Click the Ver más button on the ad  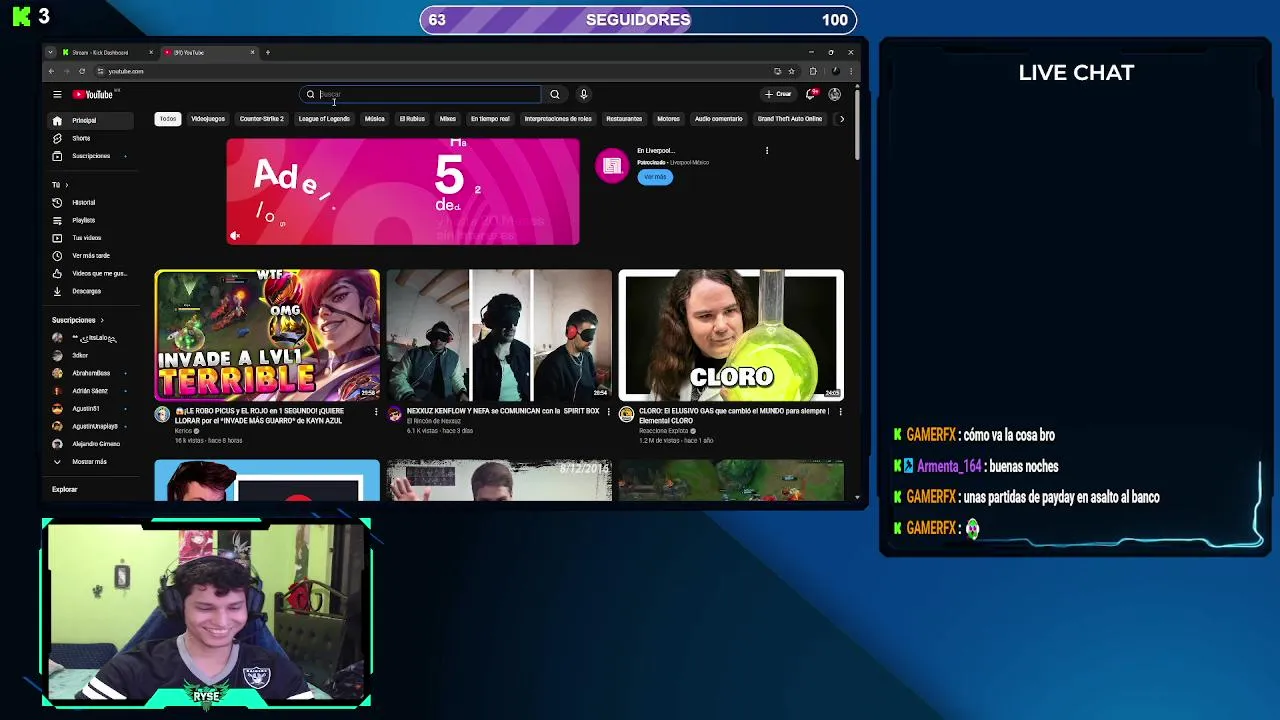point(655,177)
